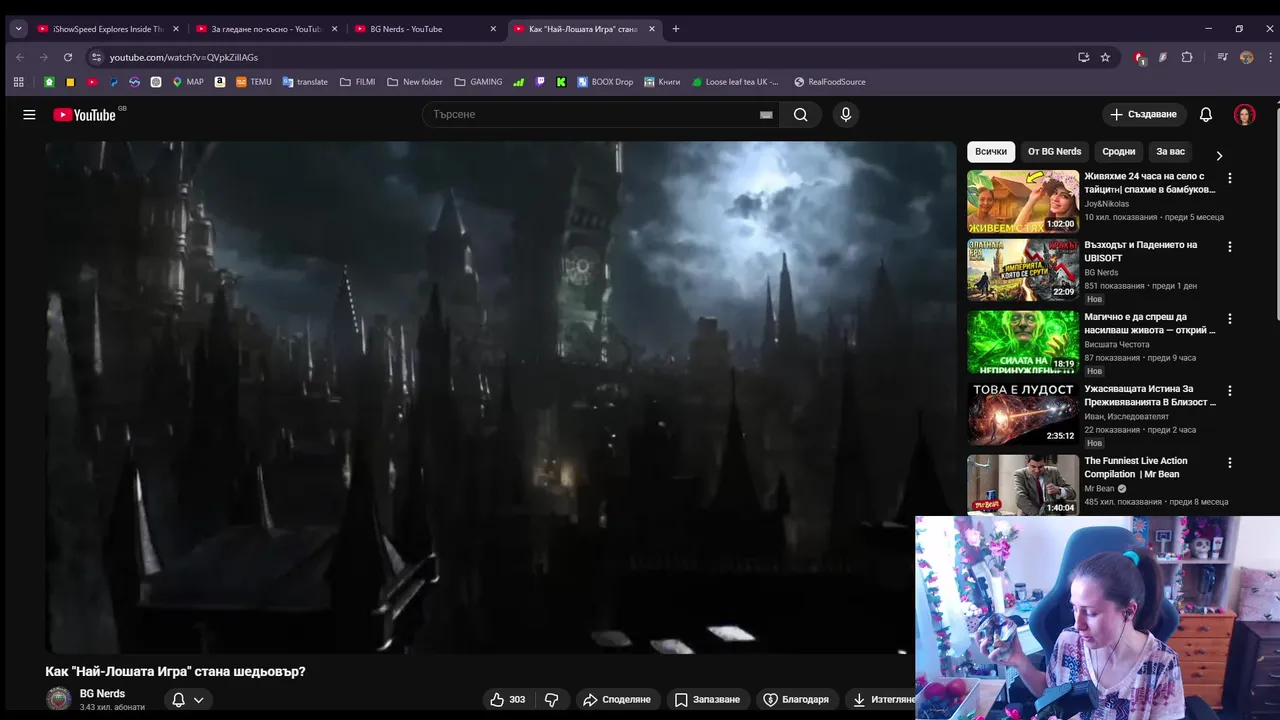Open the RealFoodSource bookmark
This screenshot has width=1280, height=720.
point(829,82)
